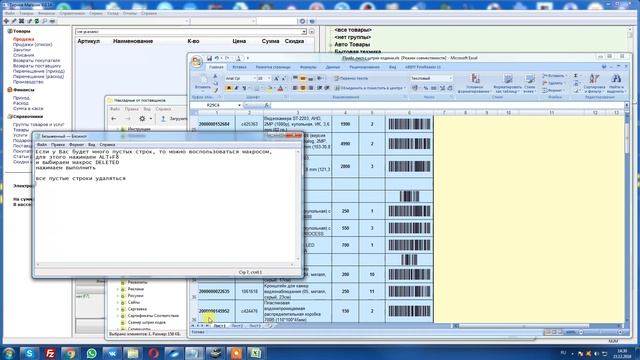This screenshot has height=360, width=640.
Task: Click the Excel fill color bucket
Action: (269, 88)
